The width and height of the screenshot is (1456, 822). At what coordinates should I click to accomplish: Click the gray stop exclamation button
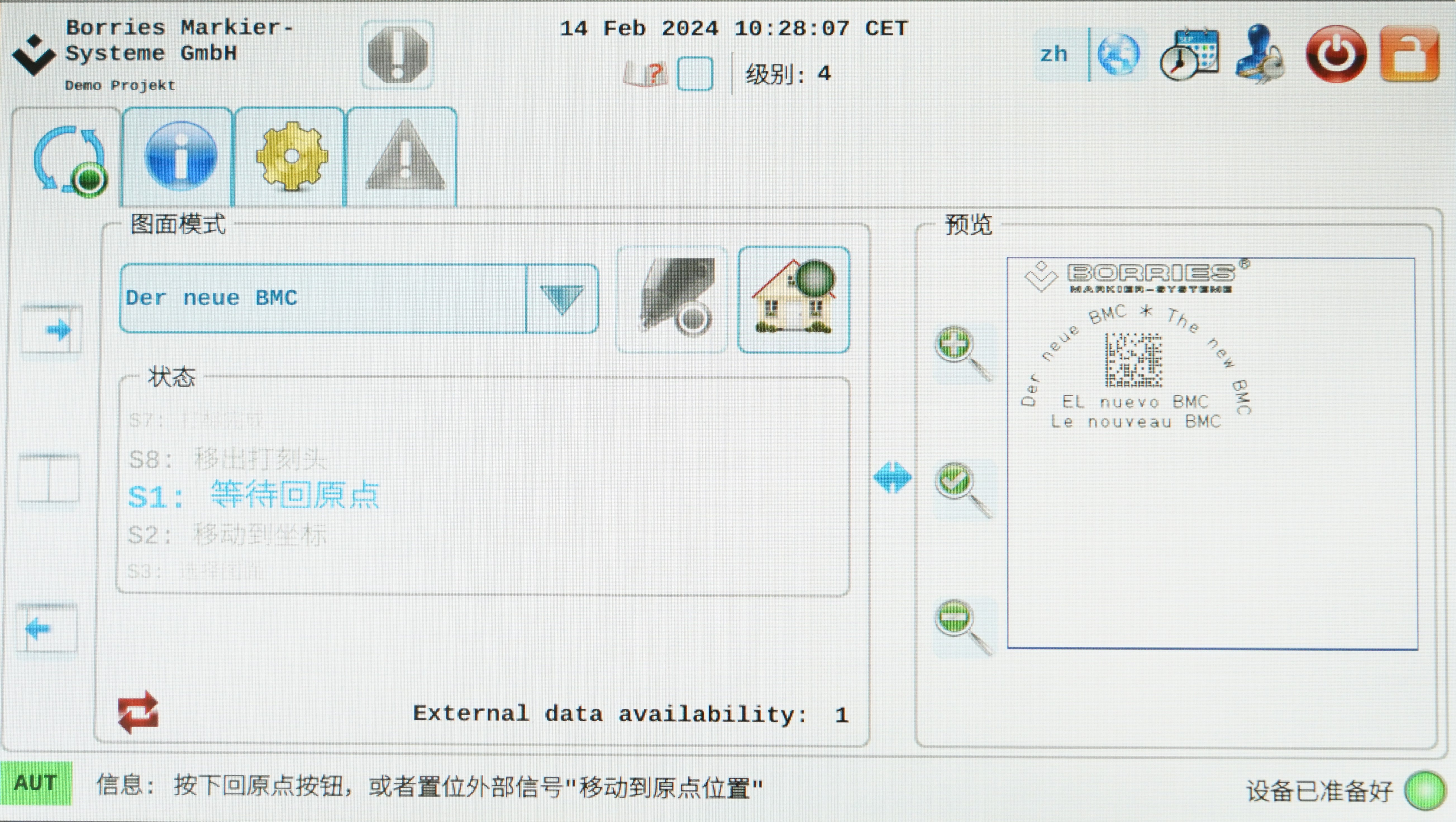tap(397, 55)
